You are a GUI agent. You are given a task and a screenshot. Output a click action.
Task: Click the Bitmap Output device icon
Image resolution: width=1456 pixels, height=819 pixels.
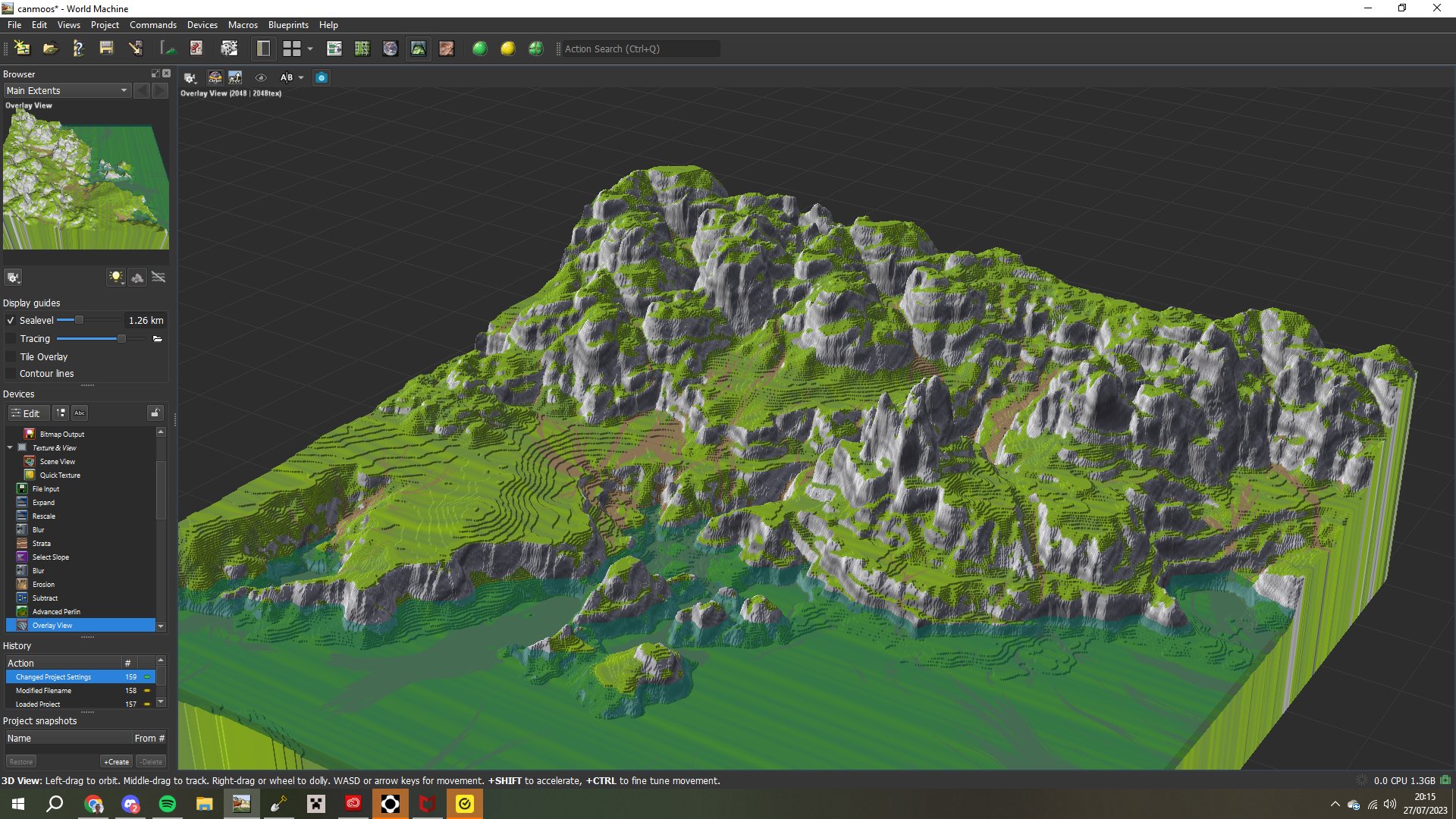(29, 434)
